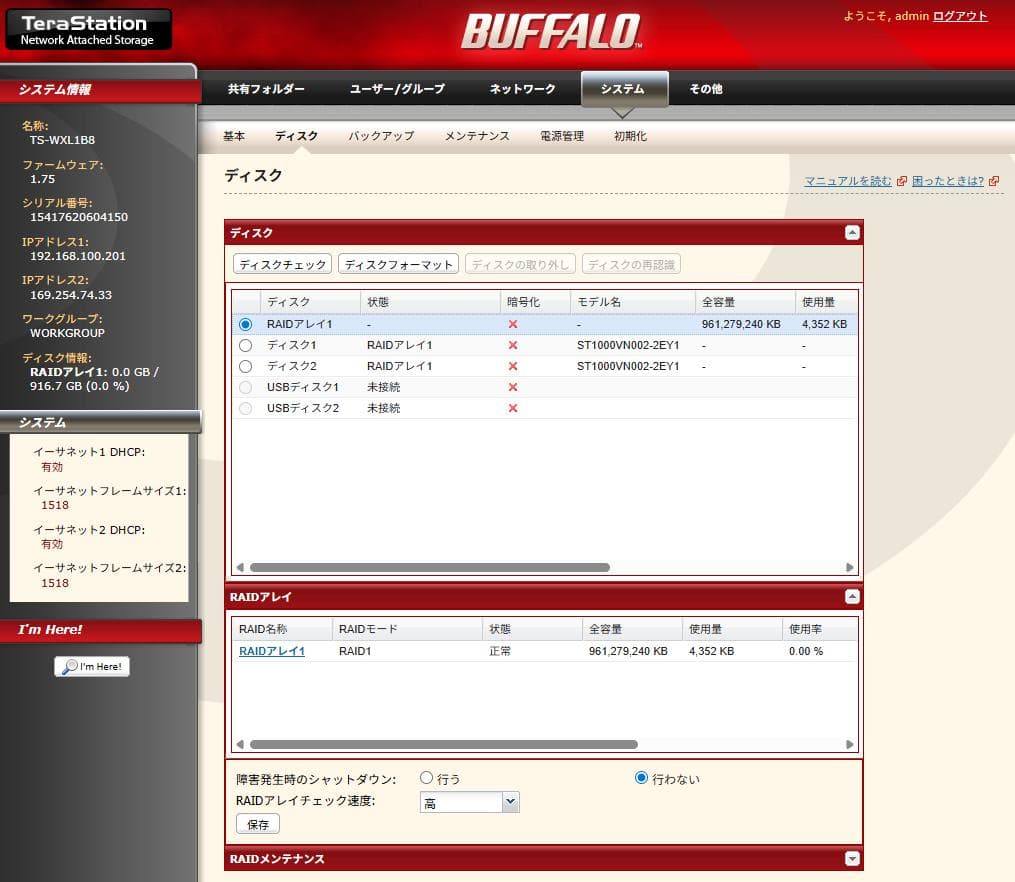This screenshot has height=882, width=1015.
Task: Click the ディスクの取り外し button
Action: (x=520, y=264)
